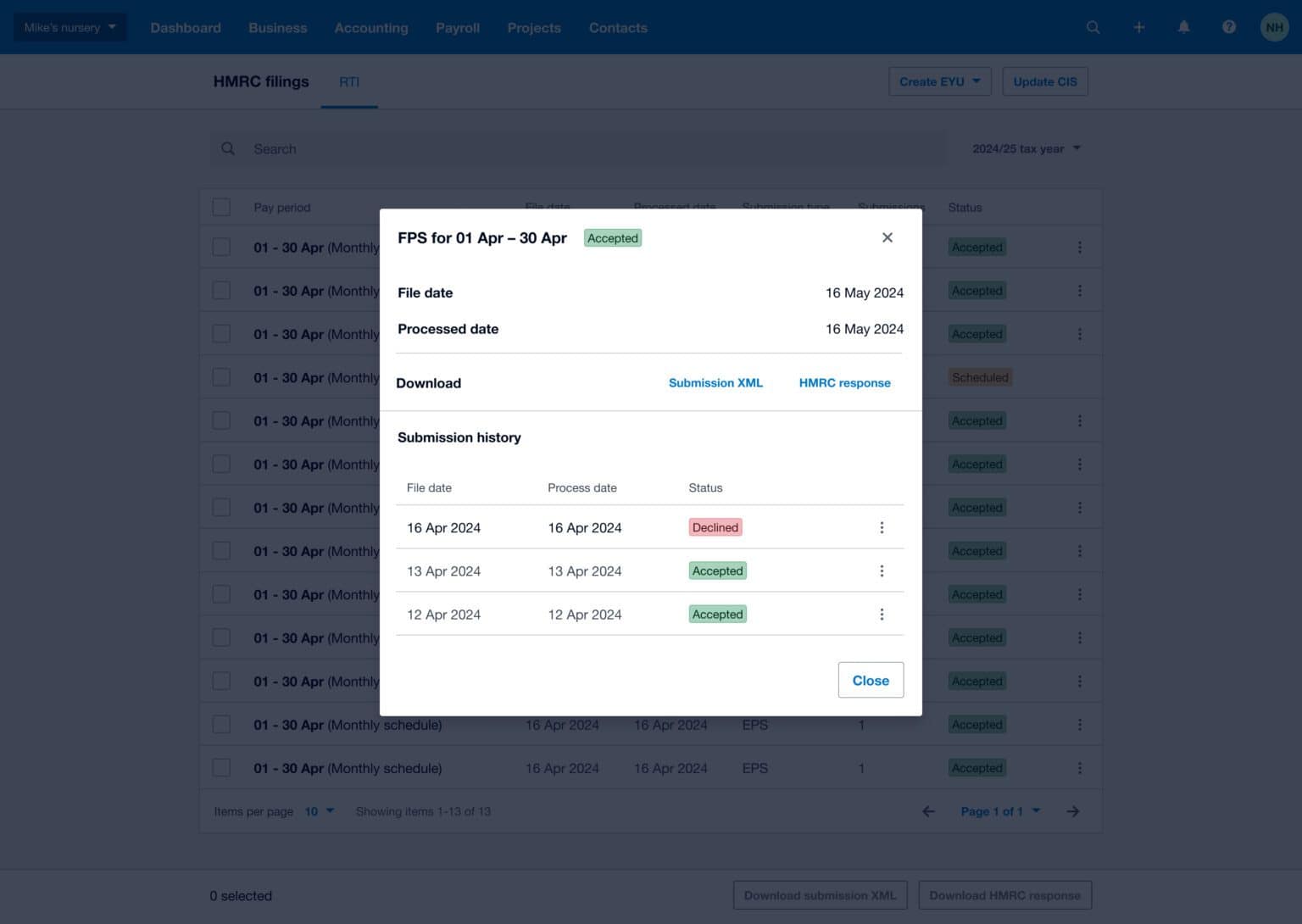Click inside the Search field
Screen dimensions: 1302x924
click(509, 148)
